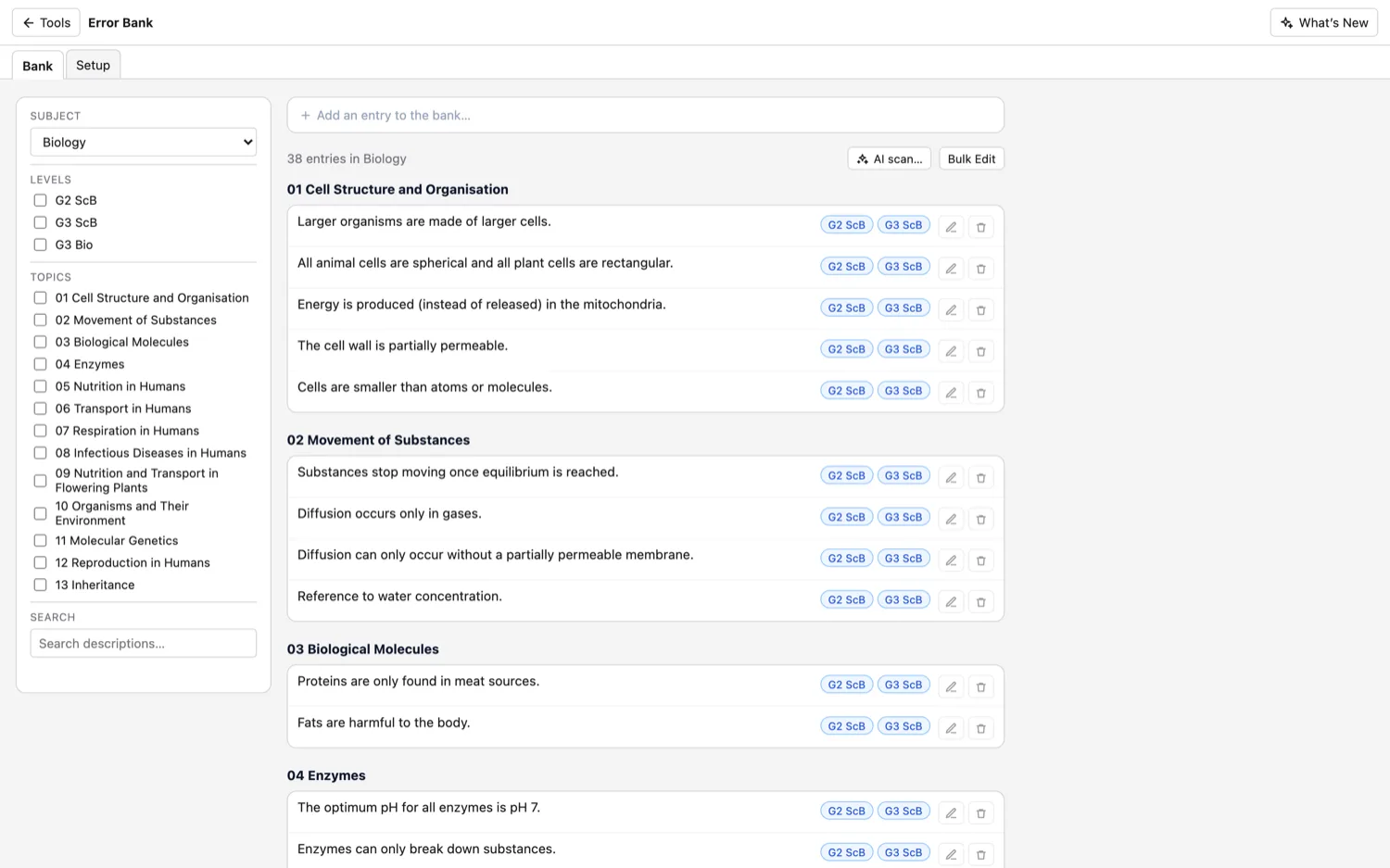Open the Subject dropdown showing Biology

(x=144, y=142)
